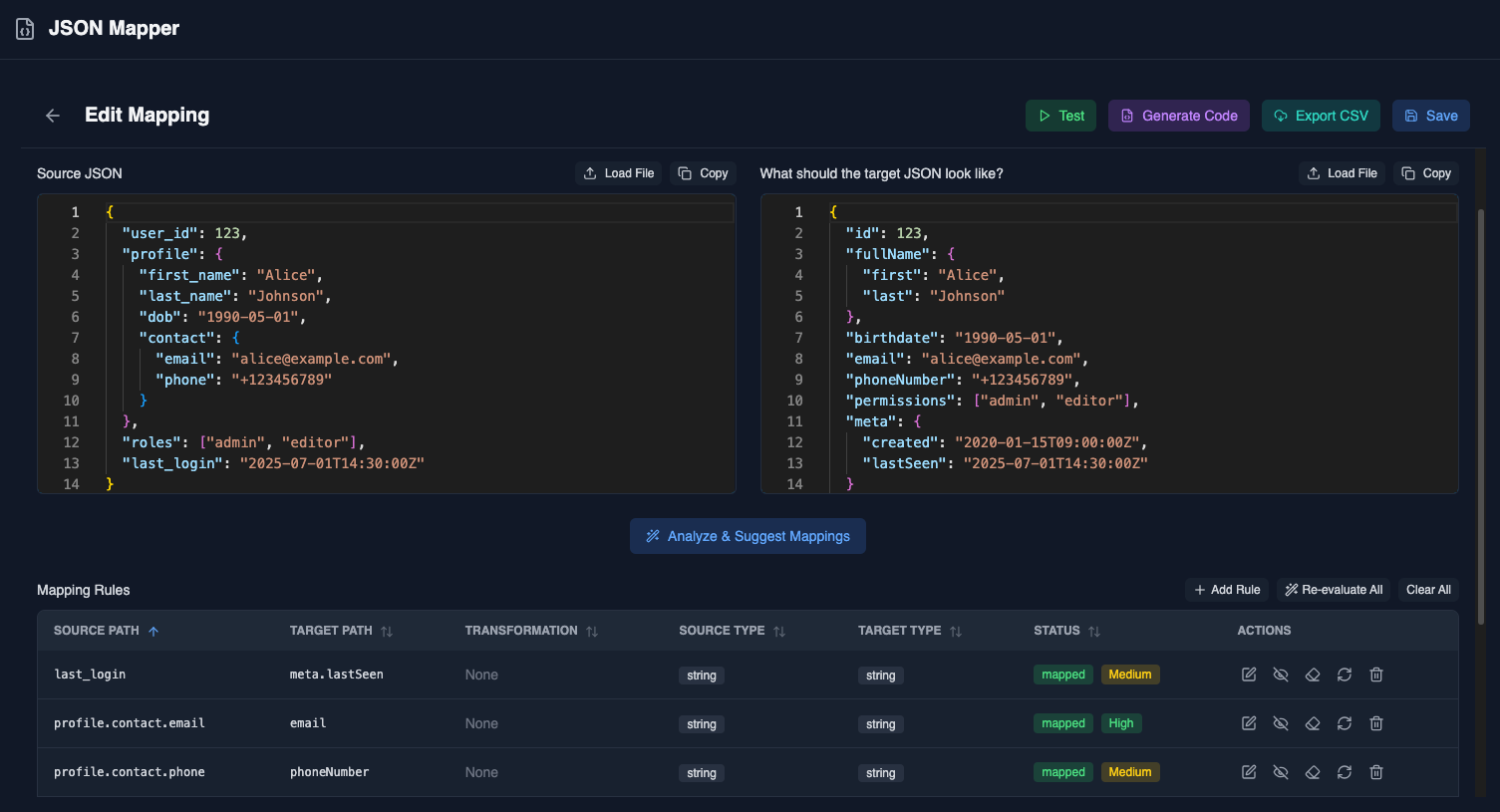Click "permissions" line in target JSON
This screenshot has width=1500, height=812.
993,401
